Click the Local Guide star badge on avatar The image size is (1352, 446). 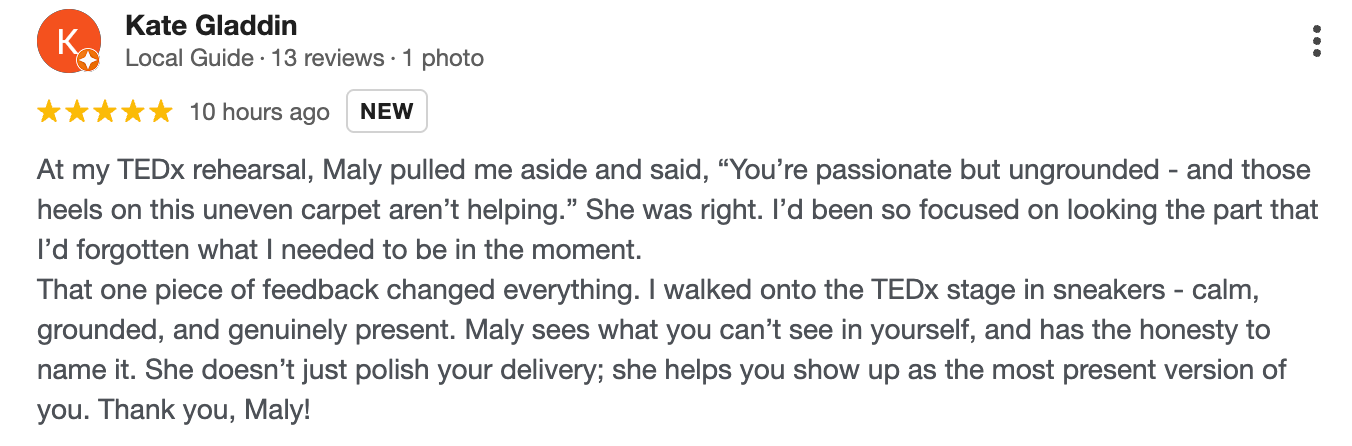[x=88, y=61]
